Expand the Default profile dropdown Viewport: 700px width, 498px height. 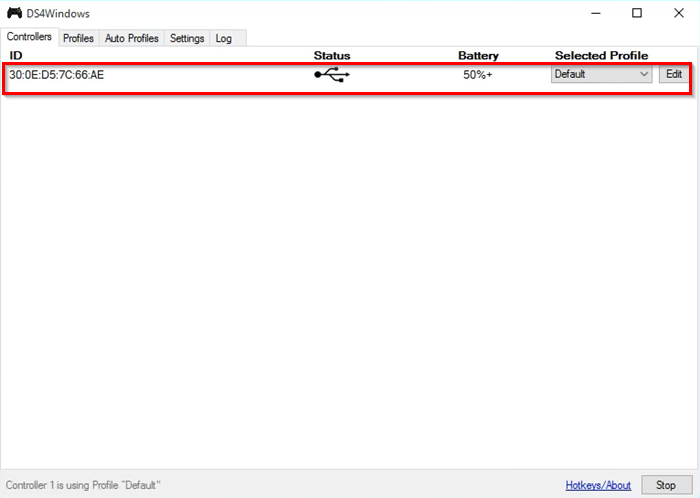coord(601,74)
